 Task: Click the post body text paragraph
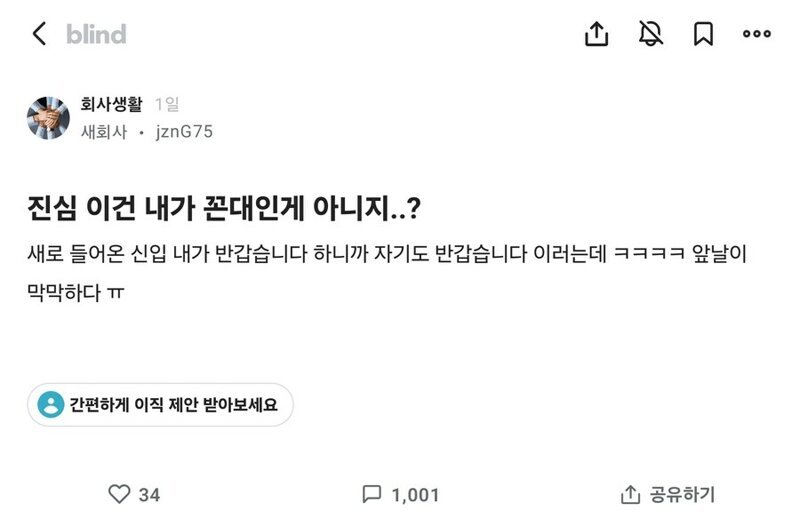coord(390,267)
